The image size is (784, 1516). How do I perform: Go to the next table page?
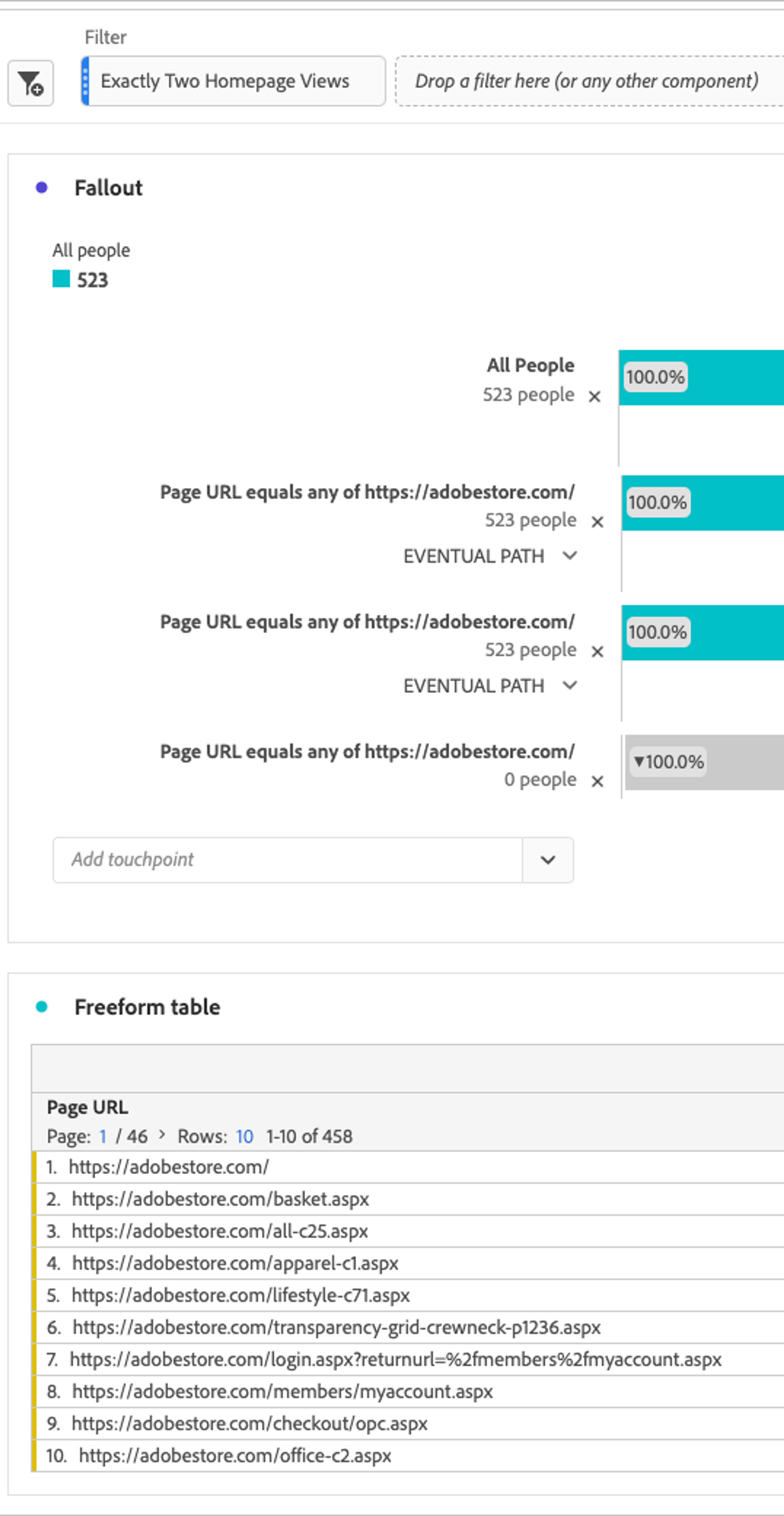click(x=162, y=1135)
